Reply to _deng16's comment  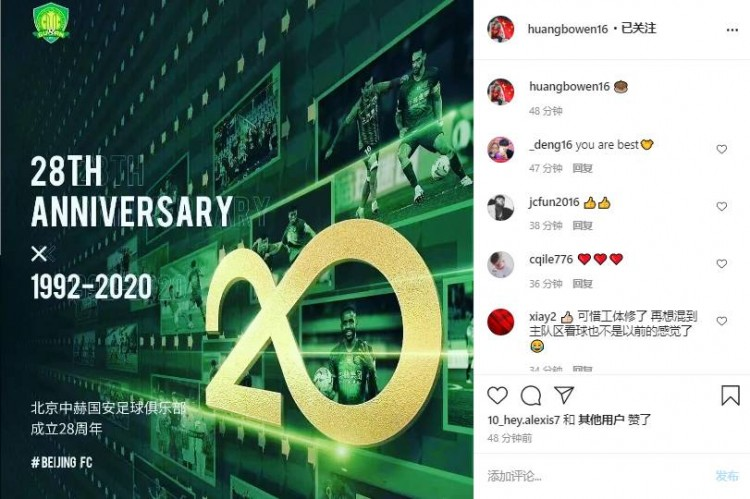[x=583, y=168]
